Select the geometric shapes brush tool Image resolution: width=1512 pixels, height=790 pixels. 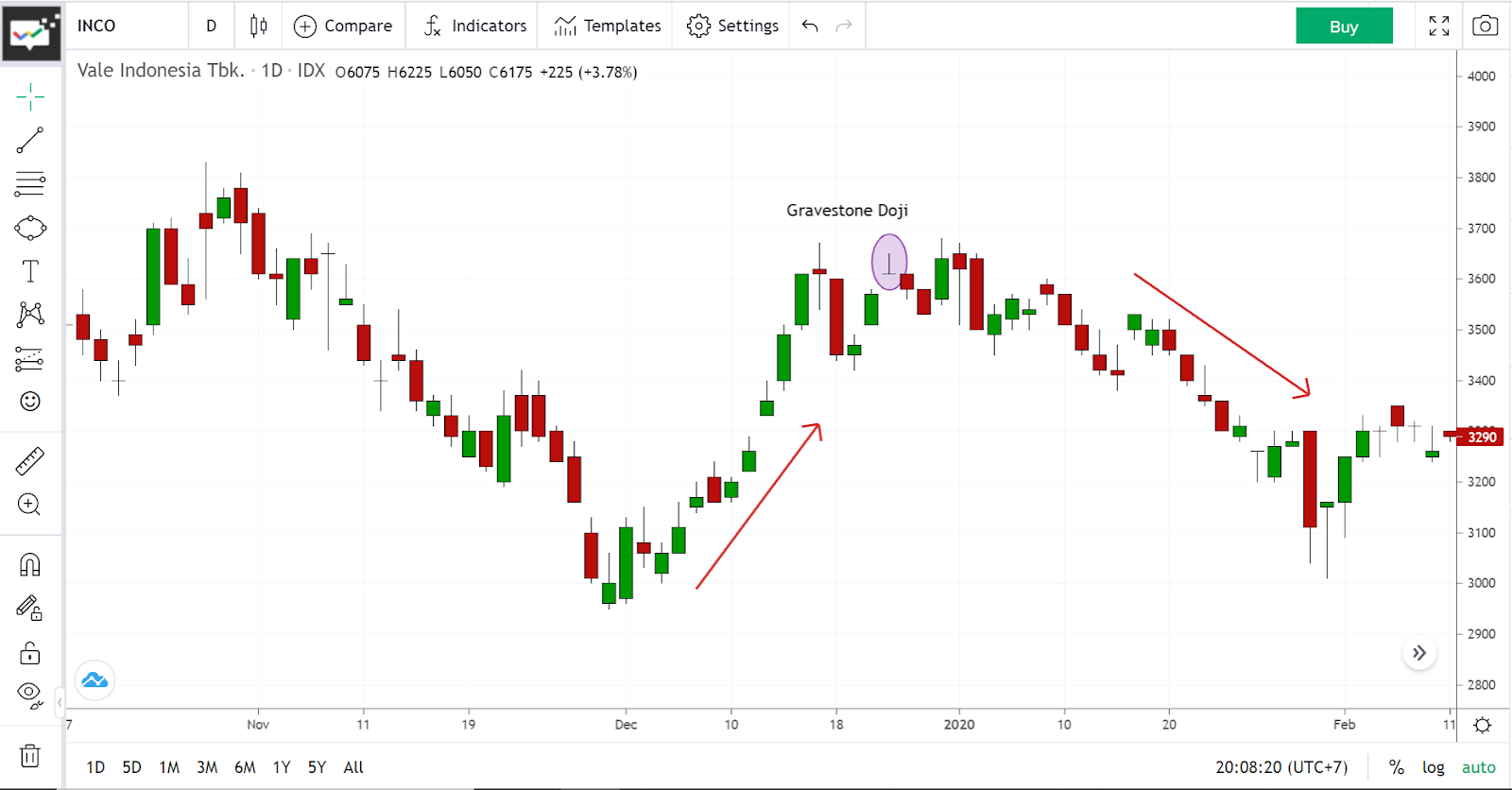tap(30, 228)
